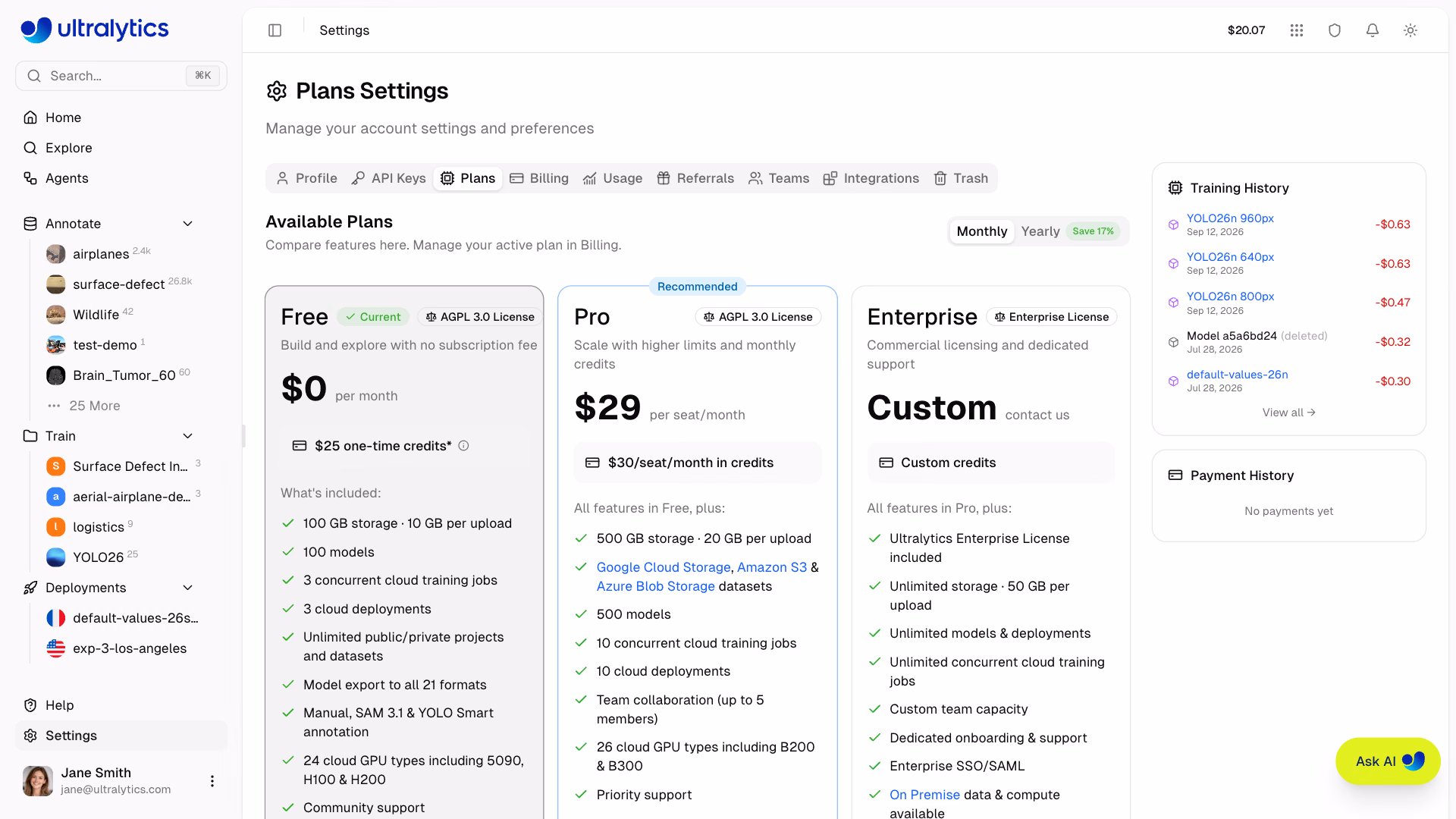Open the Ask AI button
The width and height of the screenshot is (1456, 819).
click(1388, 761)
